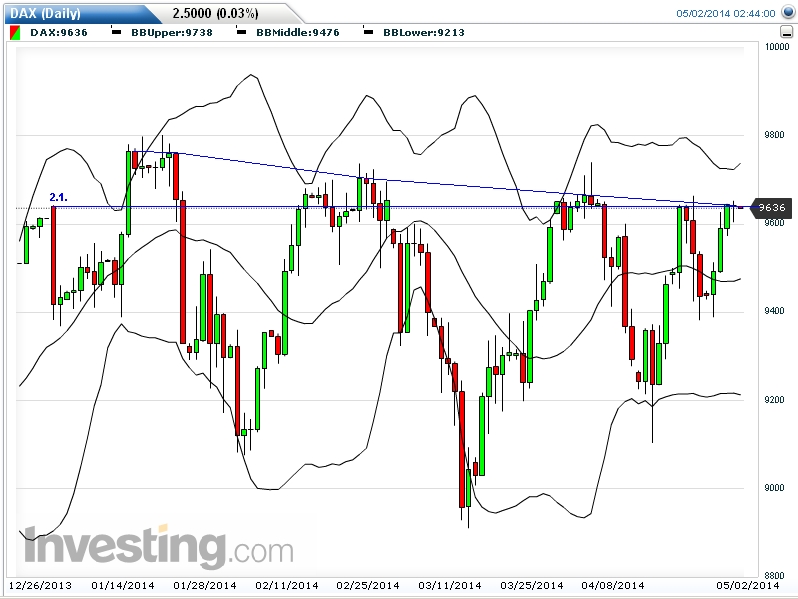Image resolution: width=798 pixels, height=599 pixels.
Task: Click the 9200 price axis label
Action: [774, 400]
